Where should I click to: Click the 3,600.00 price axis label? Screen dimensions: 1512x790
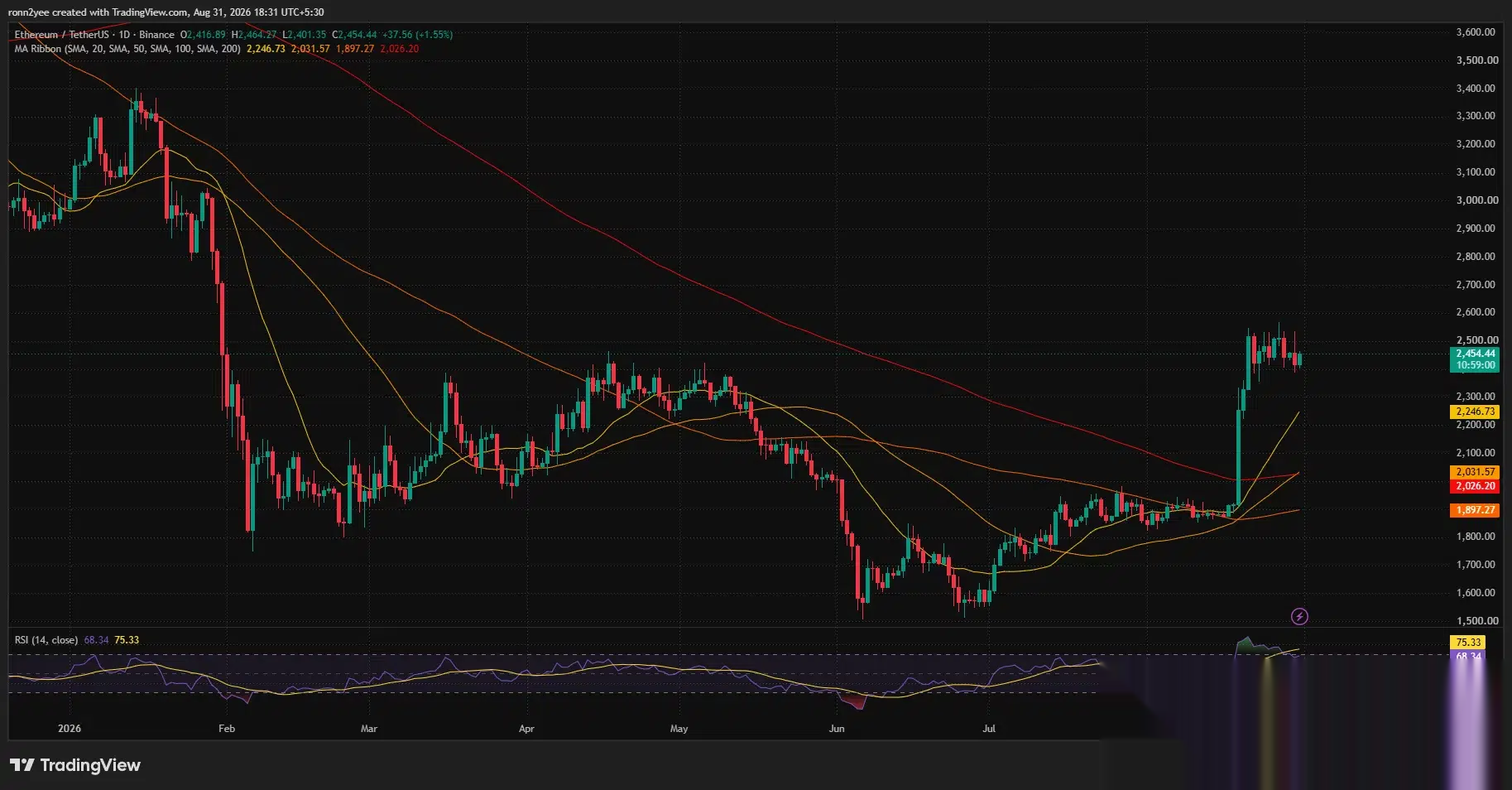1476,32
